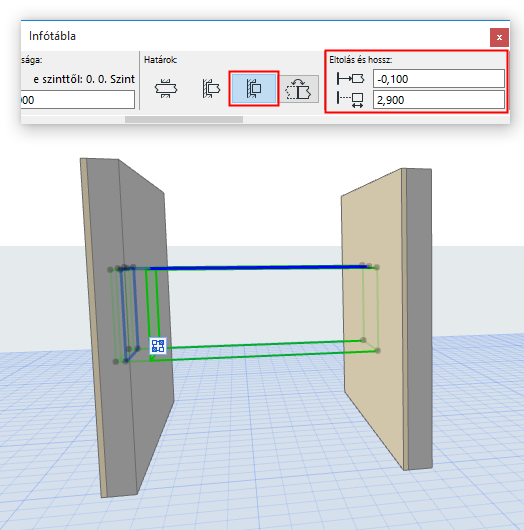Click the 'e szinttől: 0. 0. Szint' text
Screen dimensions: 524x530
click(84, 79)
